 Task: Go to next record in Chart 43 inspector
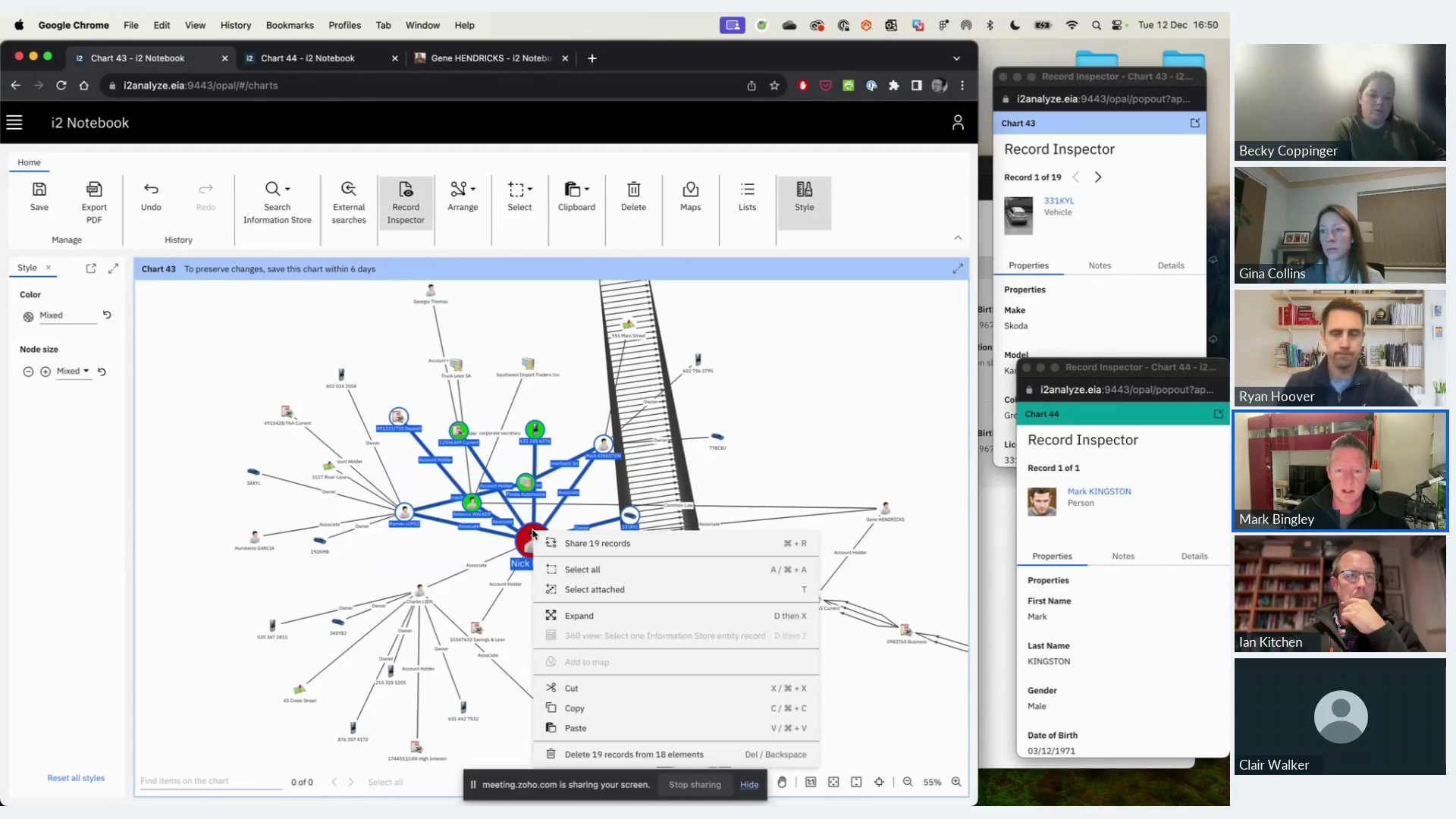[x=1098, y=177]
